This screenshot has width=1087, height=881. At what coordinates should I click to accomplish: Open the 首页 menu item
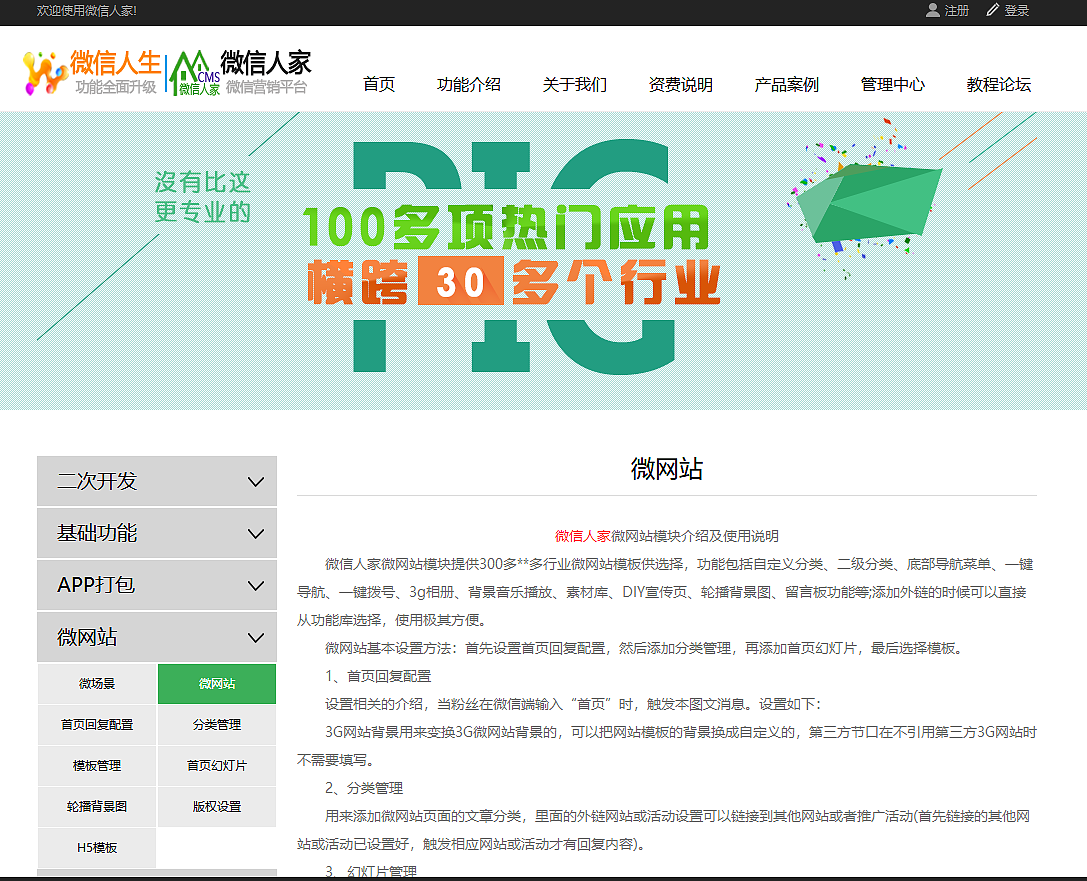coord(378,85)
